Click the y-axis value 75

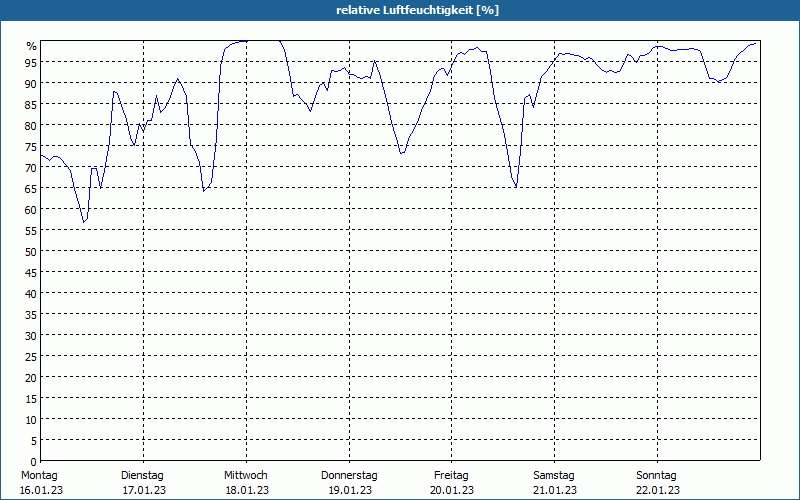click(31, 146)
